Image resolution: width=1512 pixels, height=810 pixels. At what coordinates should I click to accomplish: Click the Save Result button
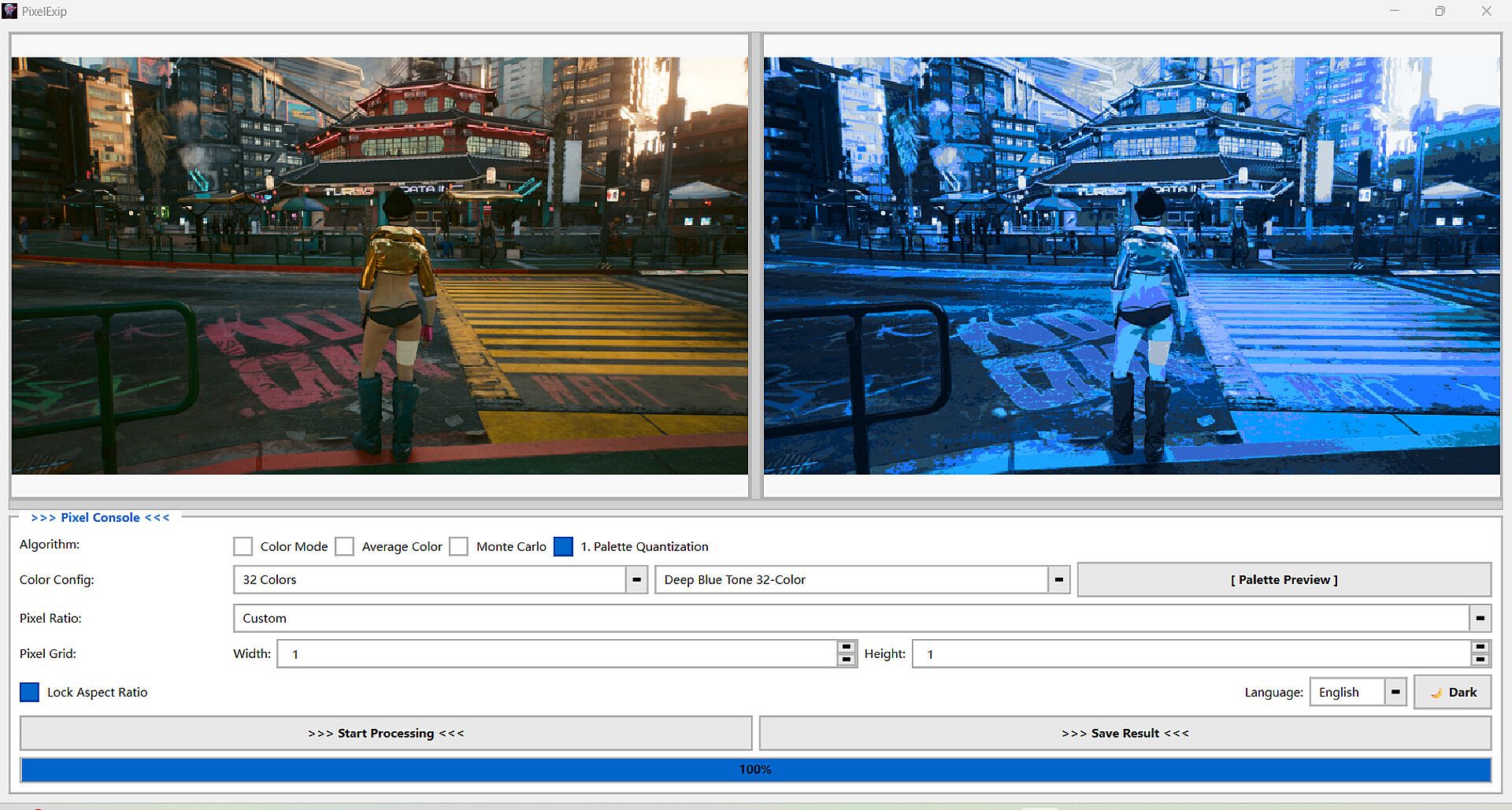click(1125, 734)
